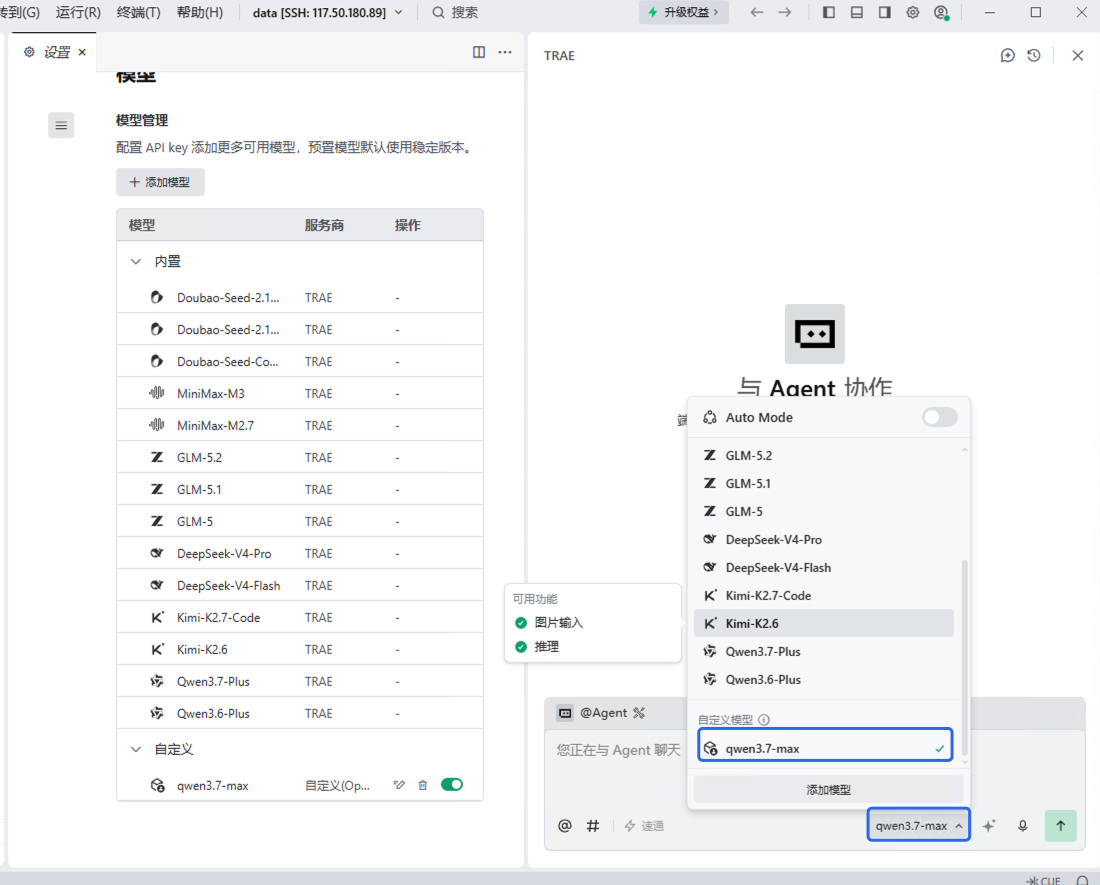Delete the qwen3.7-max custom model

point(422,785)
